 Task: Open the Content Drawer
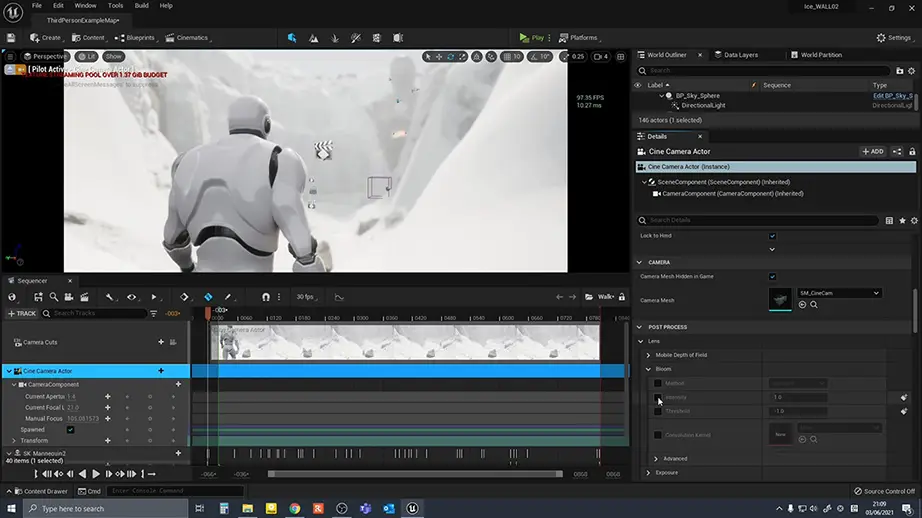[40, 491]
